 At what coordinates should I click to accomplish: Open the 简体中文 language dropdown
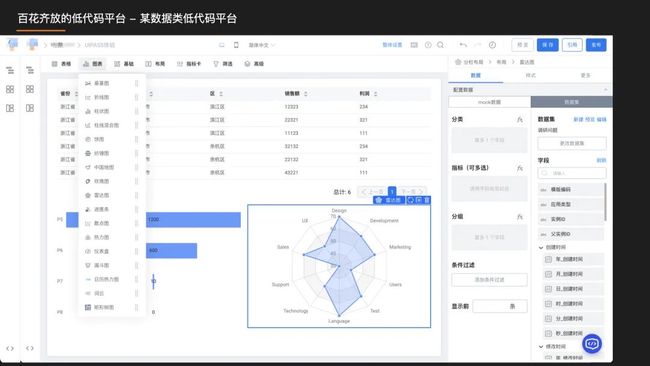(x=262, y=45)
